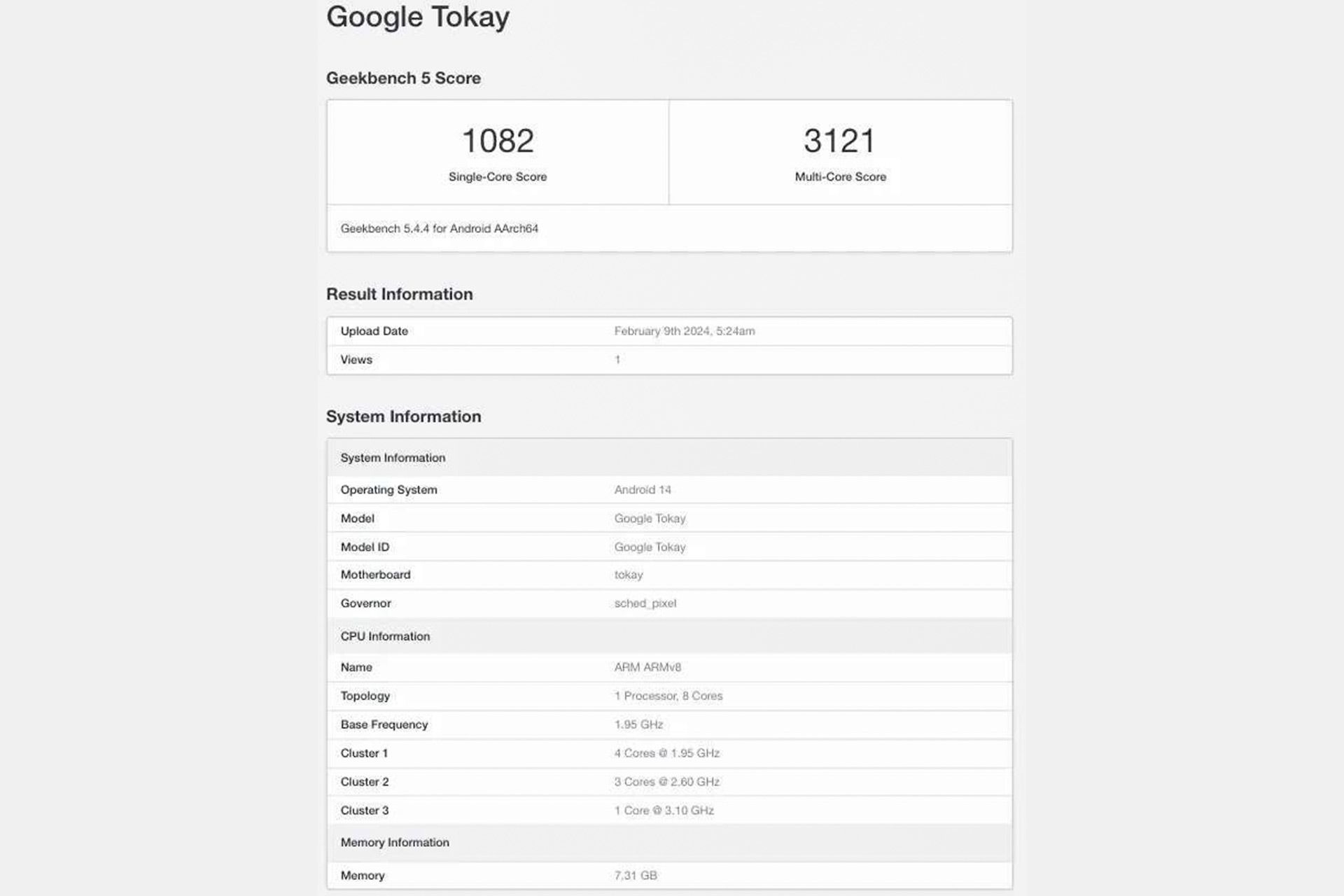Click the Geekbench 5.4.4 for Android AArch64 text

click(439, 229)
